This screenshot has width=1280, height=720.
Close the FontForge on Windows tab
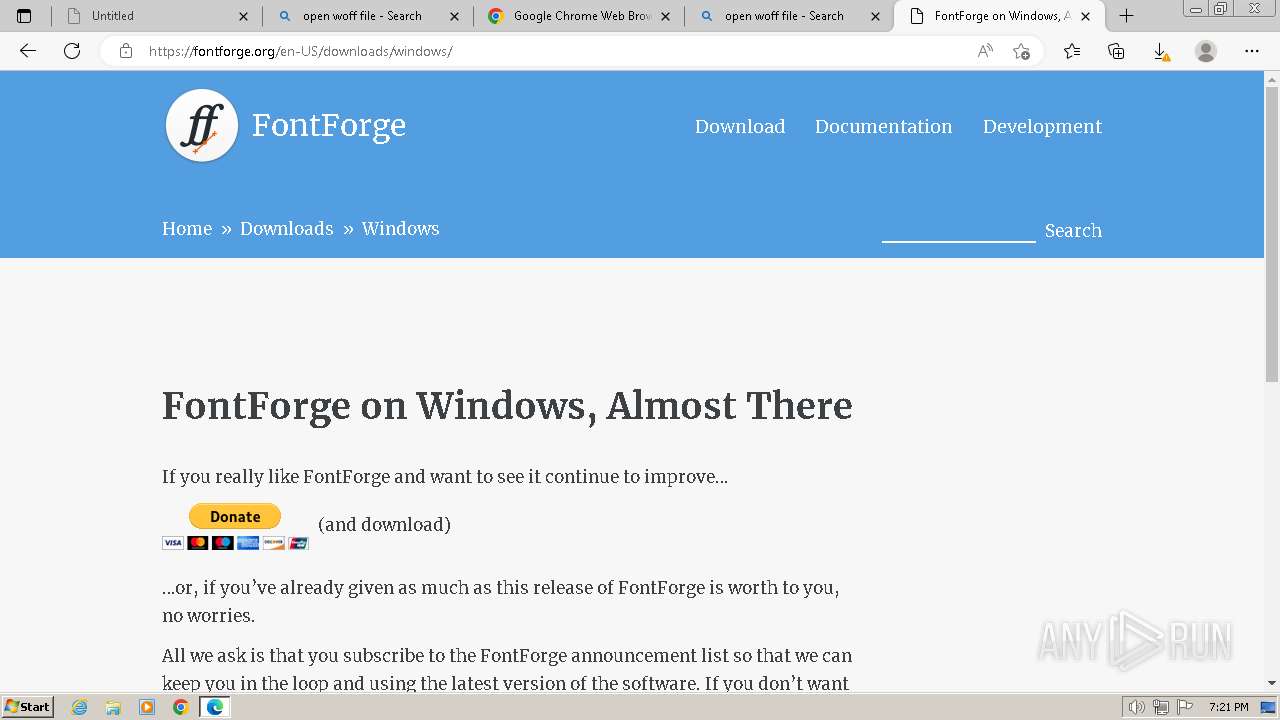(x=1086, y=16)
